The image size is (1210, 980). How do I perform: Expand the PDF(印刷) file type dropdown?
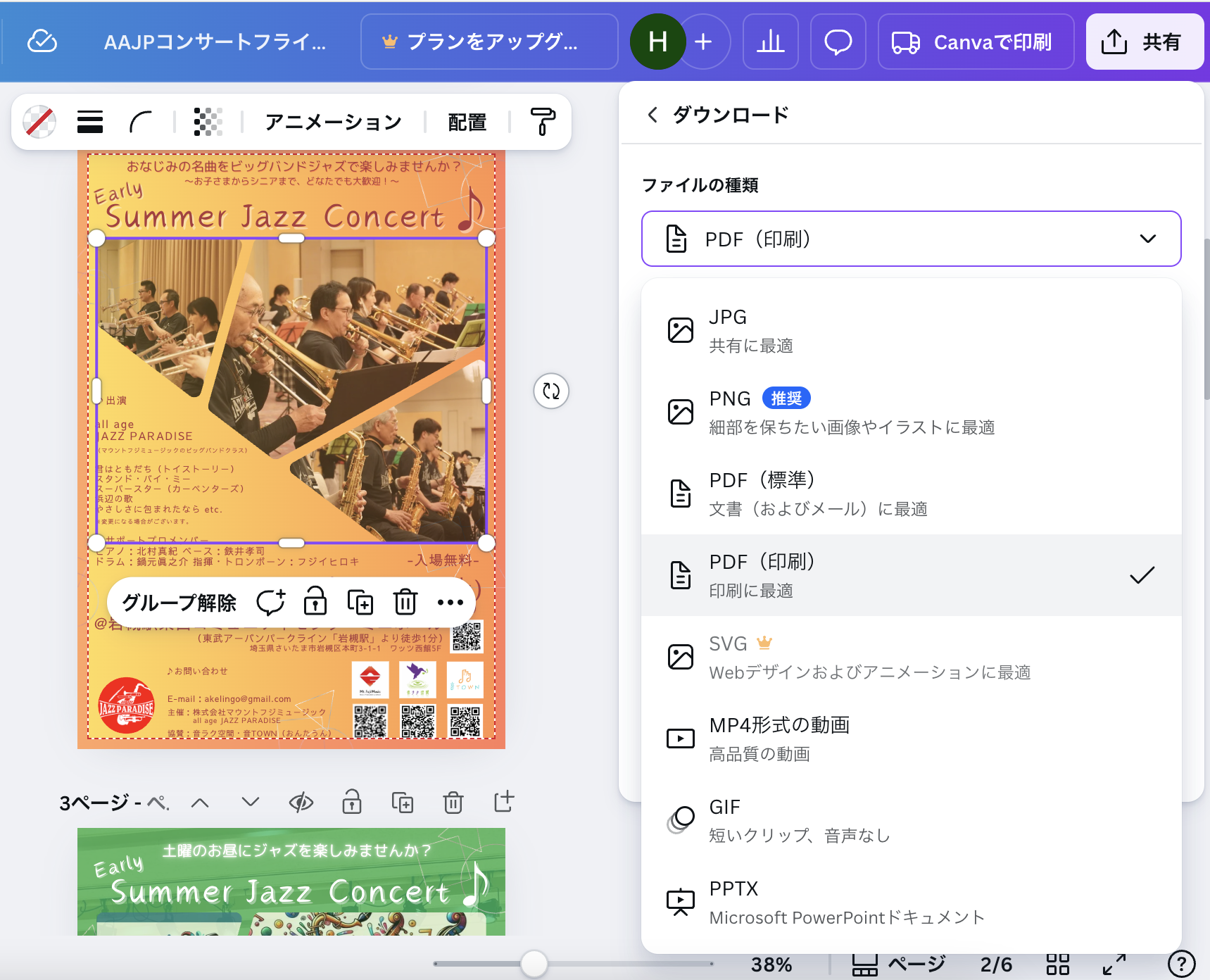coord(911,239)
